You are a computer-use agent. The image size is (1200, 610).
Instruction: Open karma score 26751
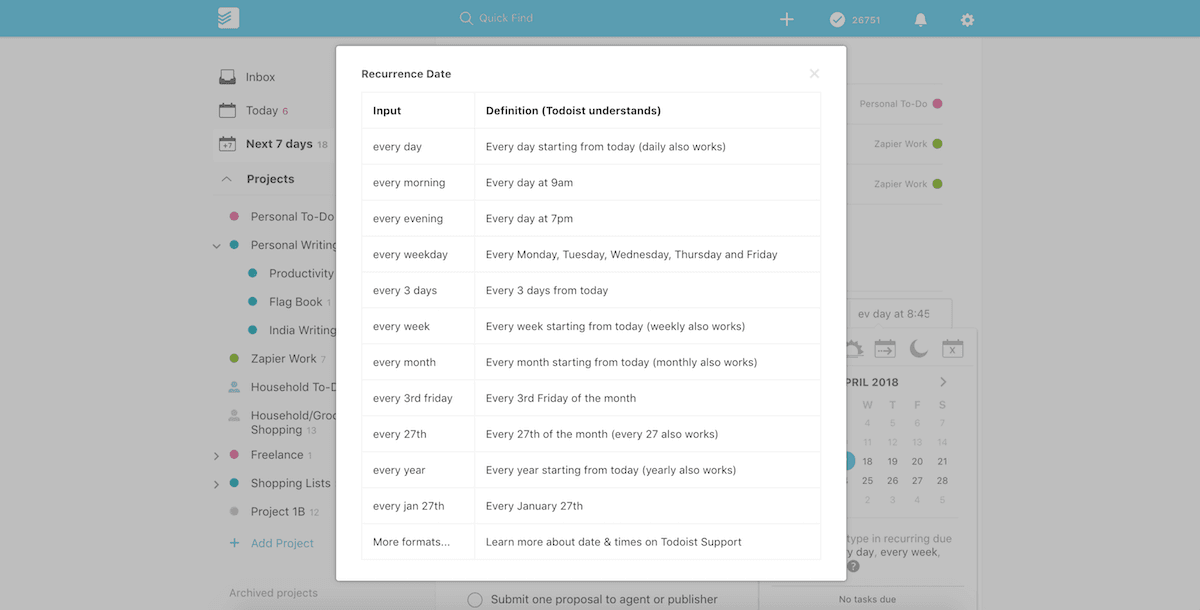(x=866, y=20)
